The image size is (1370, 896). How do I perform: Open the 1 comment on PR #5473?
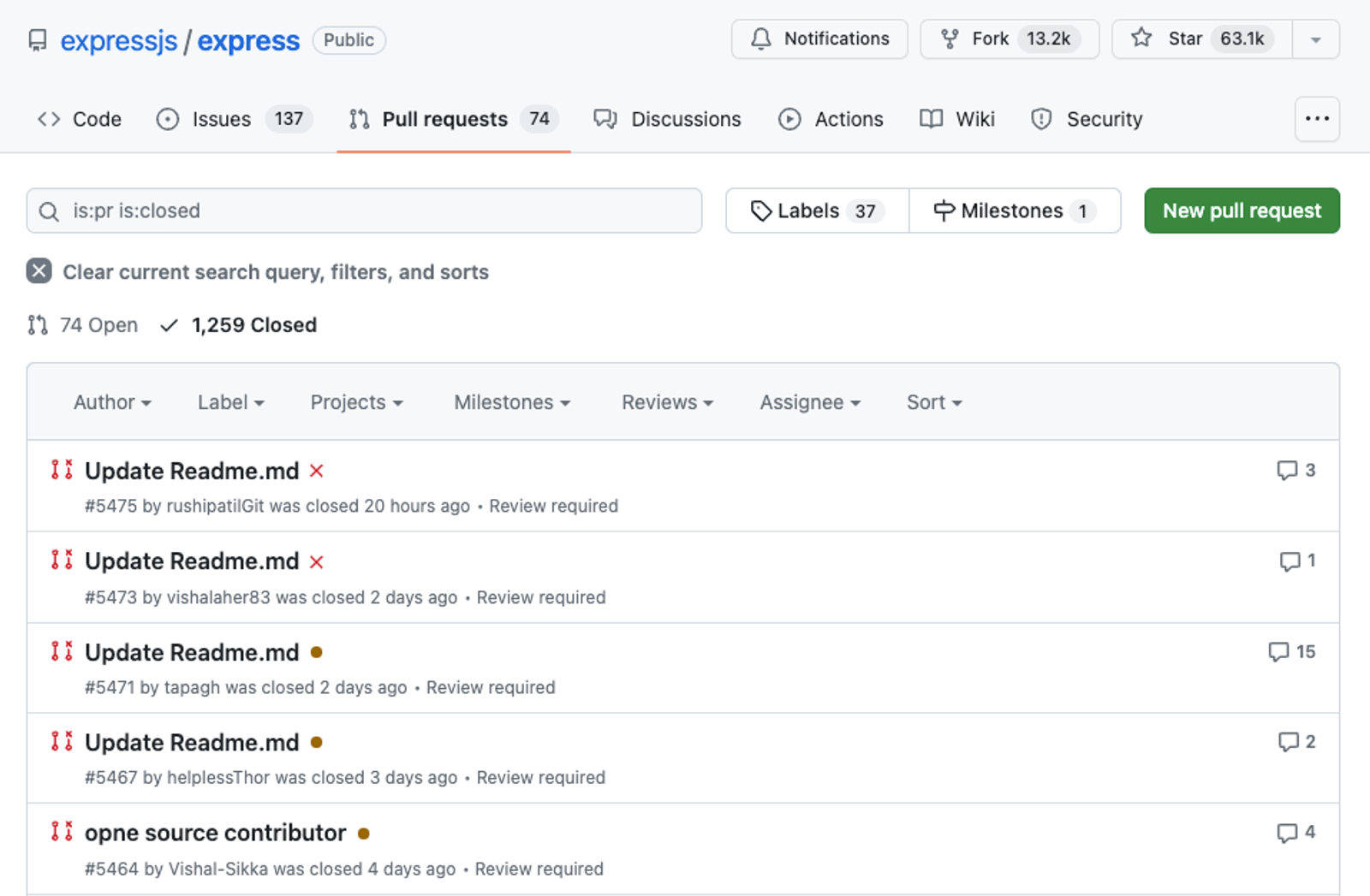coord(1297,561)
